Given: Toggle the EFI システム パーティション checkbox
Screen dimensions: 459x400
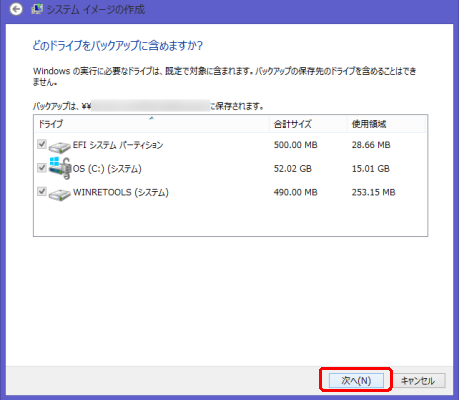Looking at the screenshot, I should point(42,144).
